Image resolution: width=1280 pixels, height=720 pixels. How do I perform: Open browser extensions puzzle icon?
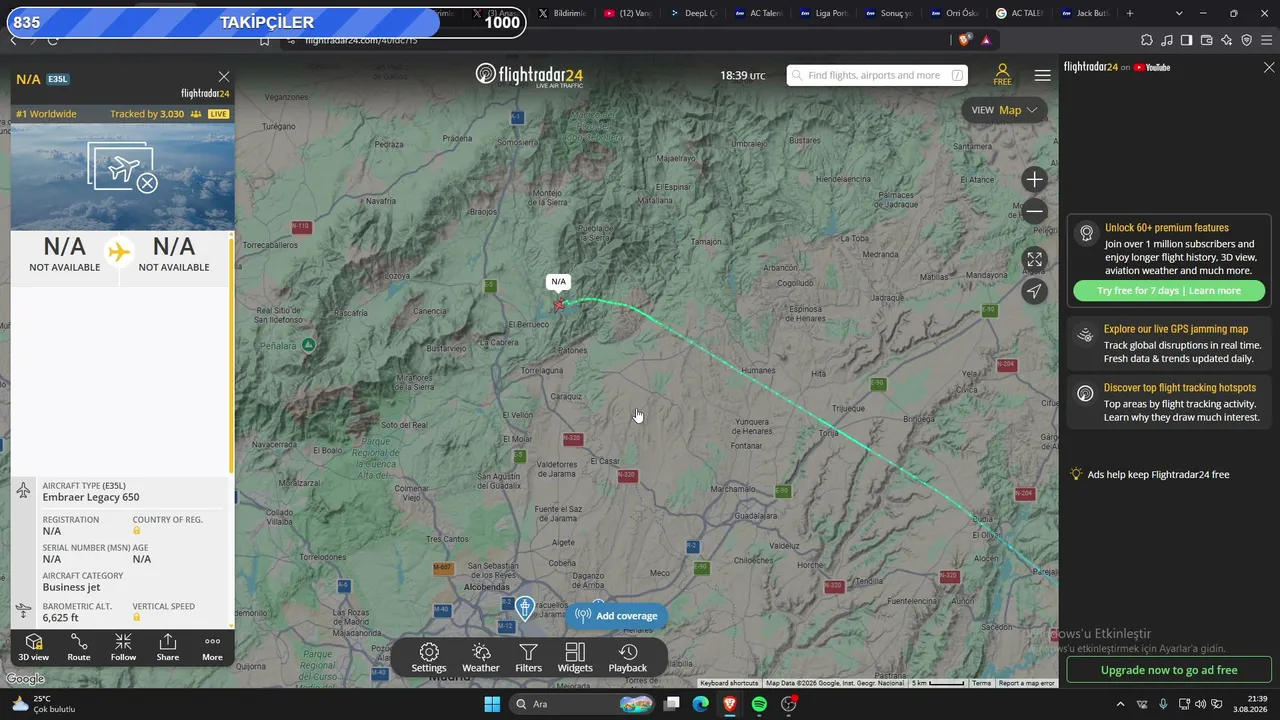click(x=1147, y=40)
